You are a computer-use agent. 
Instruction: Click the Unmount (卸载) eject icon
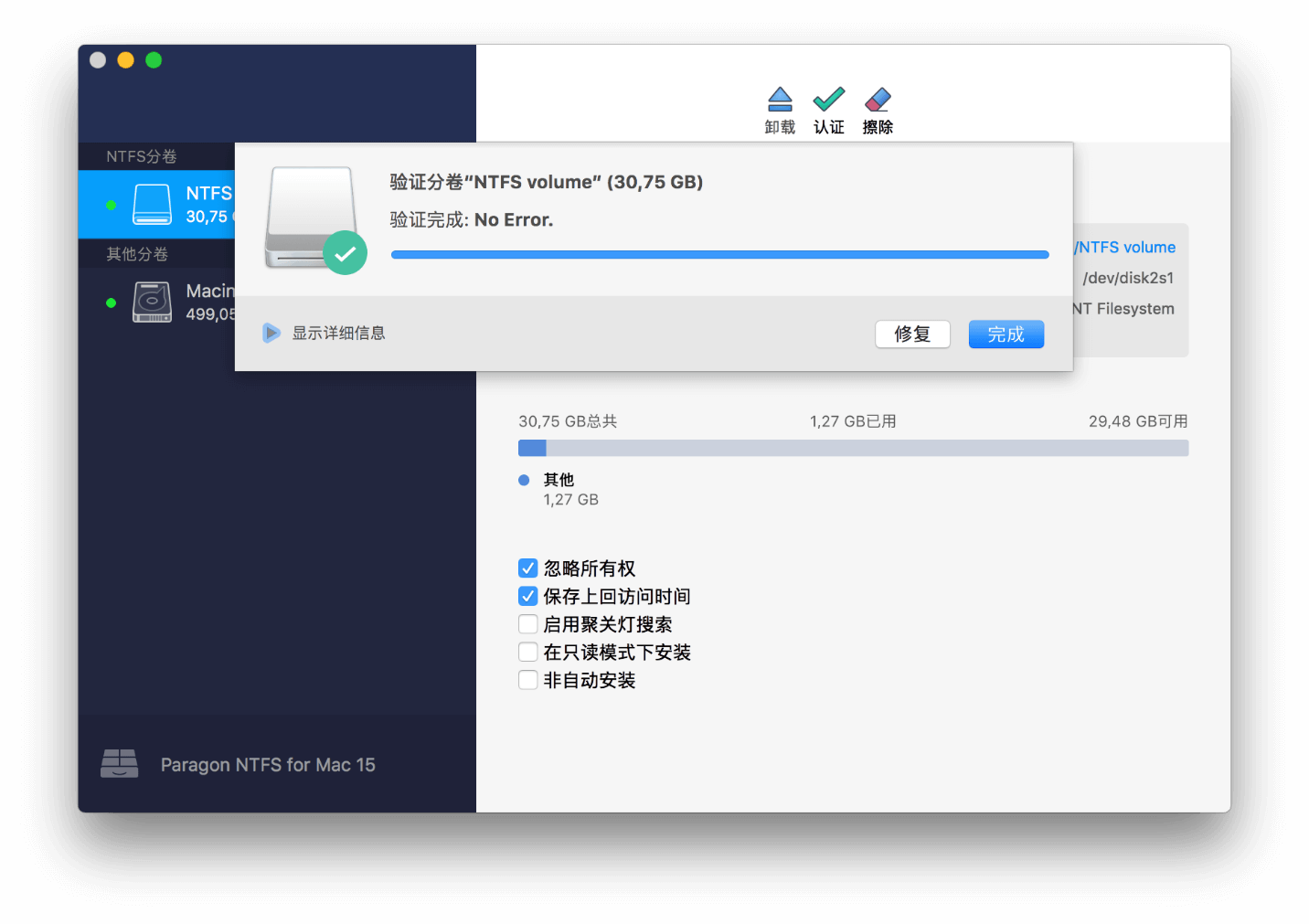tap(780, 100)
